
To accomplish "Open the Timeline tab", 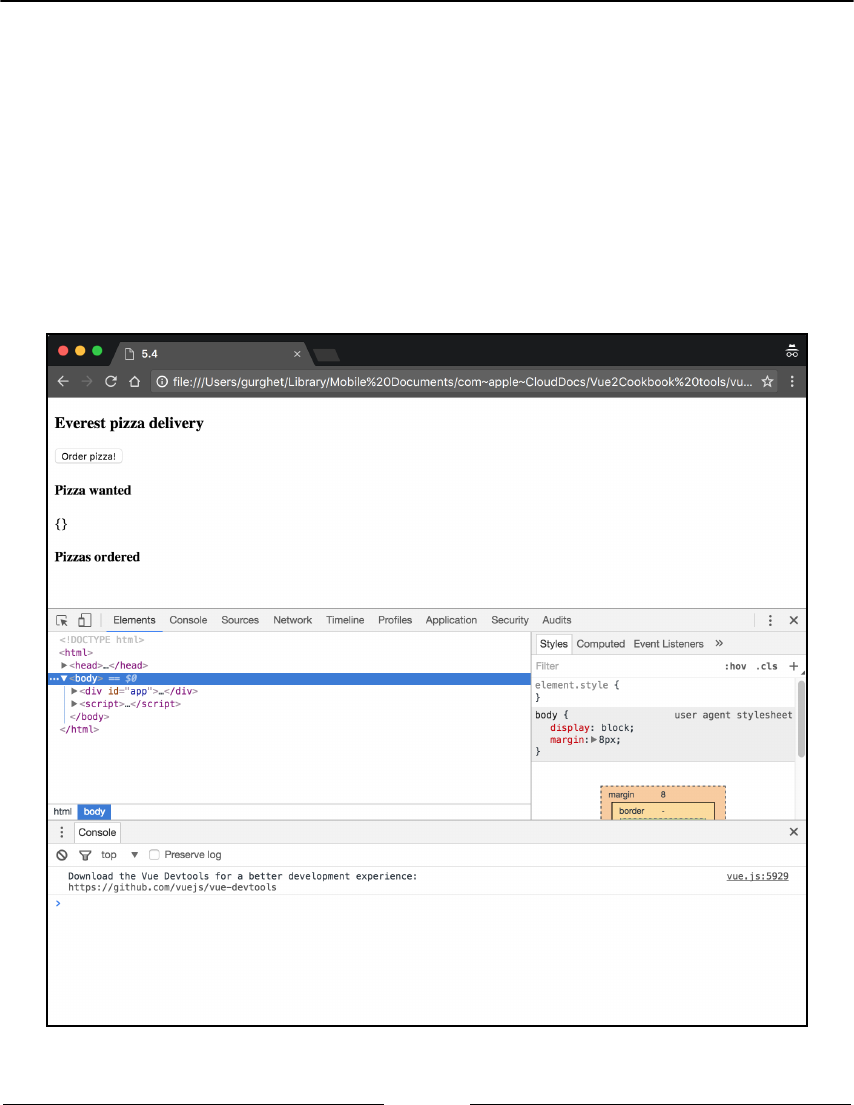I will click(x=345, y=620).
